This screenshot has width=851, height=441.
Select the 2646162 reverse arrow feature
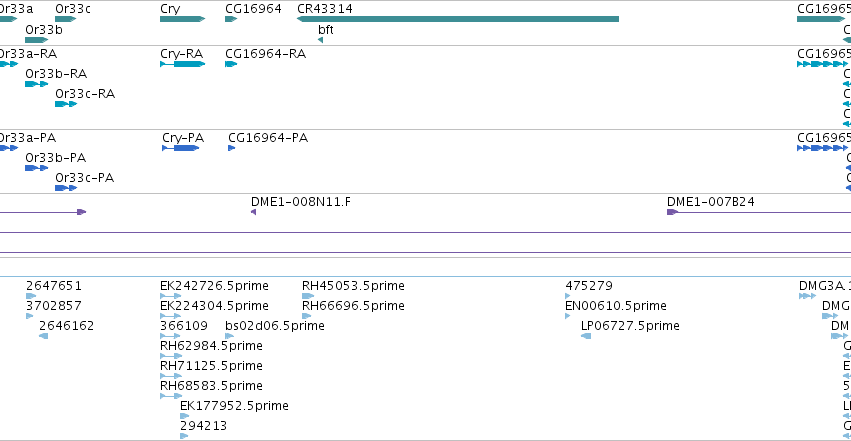(43, 336)
